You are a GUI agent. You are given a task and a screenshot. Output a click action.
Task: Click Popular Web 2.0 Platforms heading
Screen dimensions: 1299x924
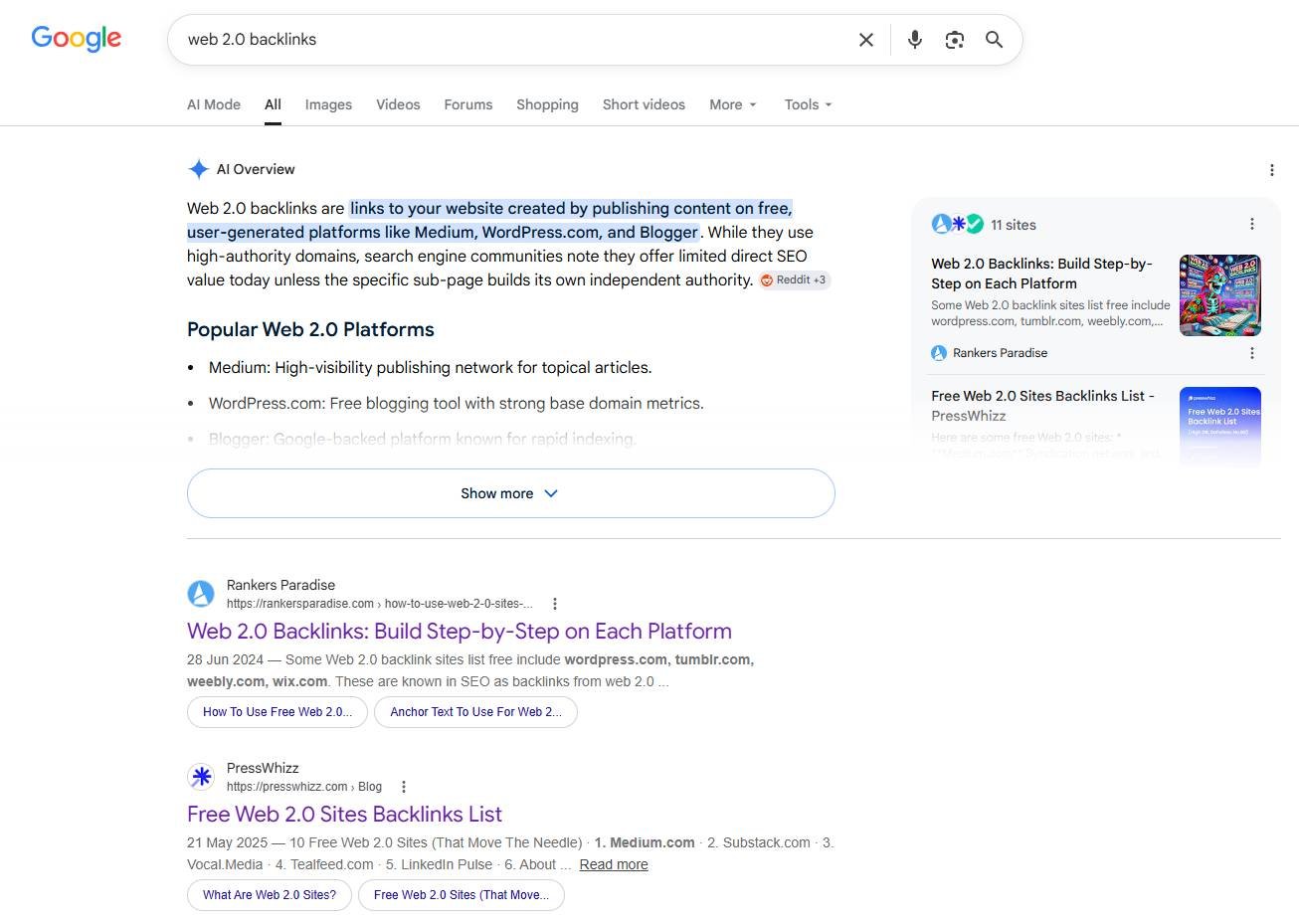coord(310,329)
